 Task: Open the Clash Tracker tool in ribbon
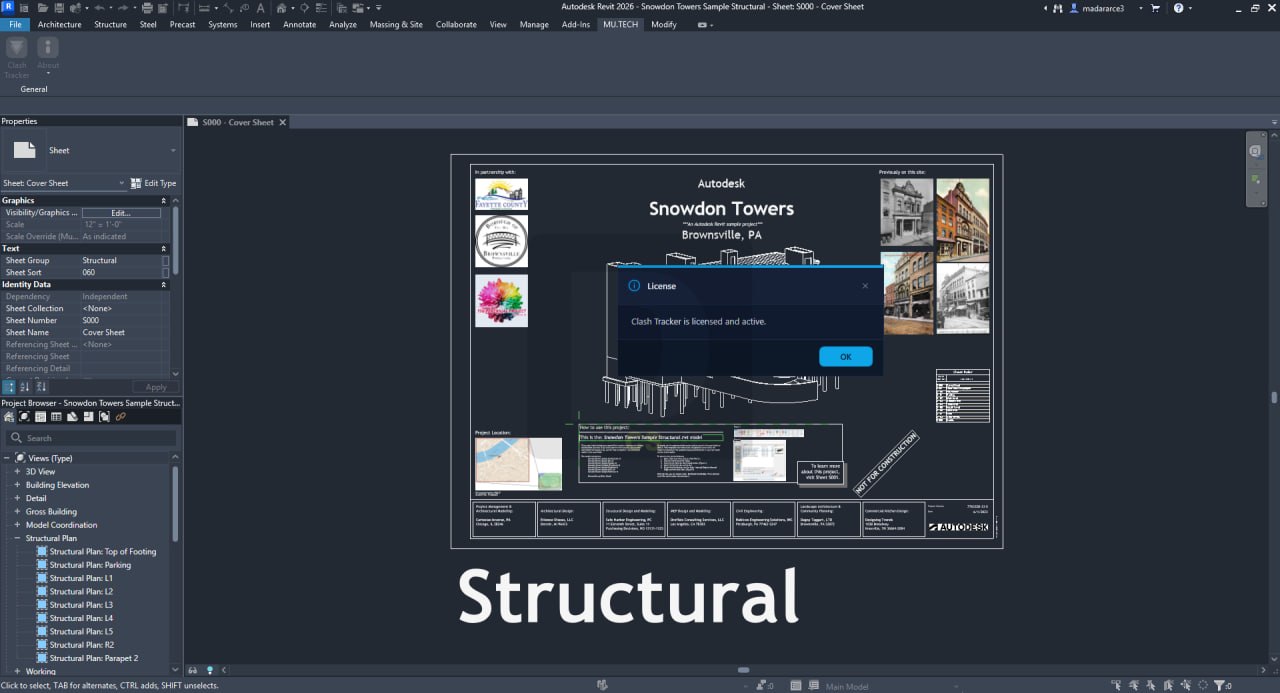coord(17,58)
